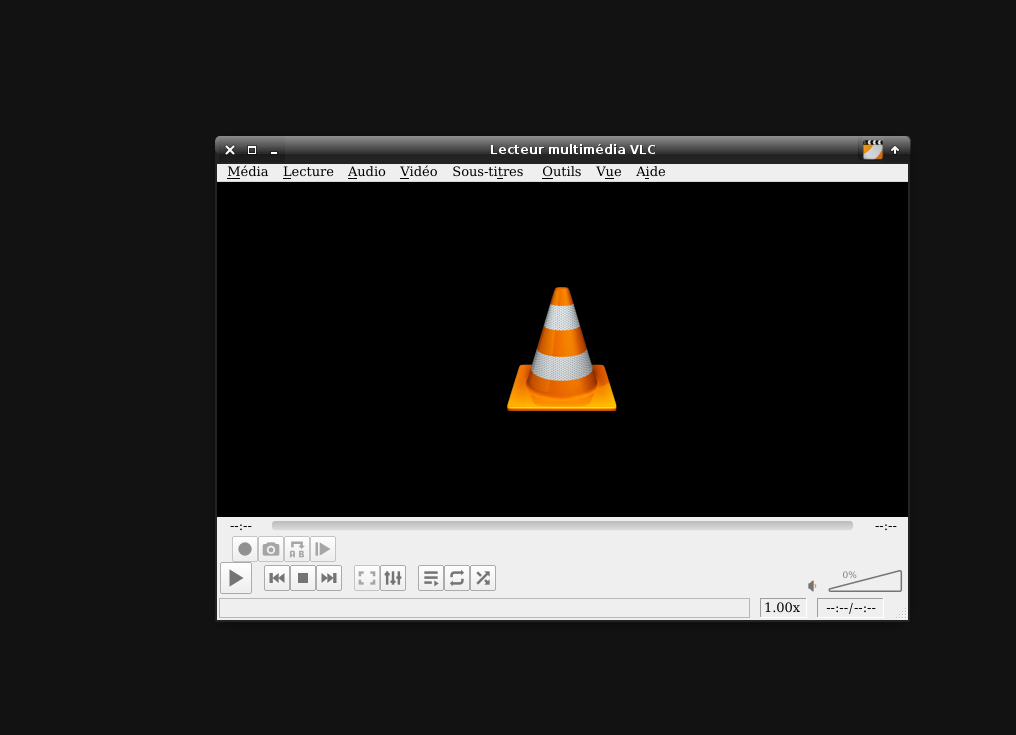Adjust the volume slider
Screen dimensions: 1016x735
click(865, 581)
